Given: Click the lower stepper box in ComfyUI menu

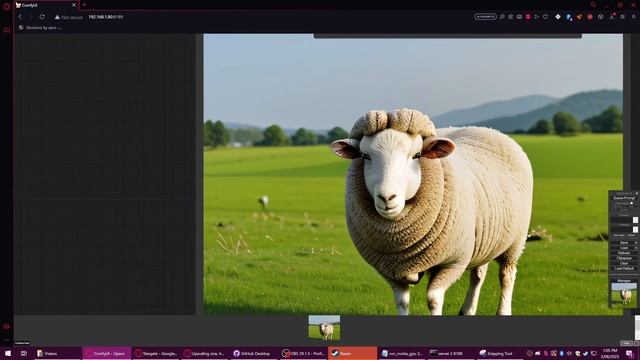Looking at the screenshot, I should click(635, 229).
